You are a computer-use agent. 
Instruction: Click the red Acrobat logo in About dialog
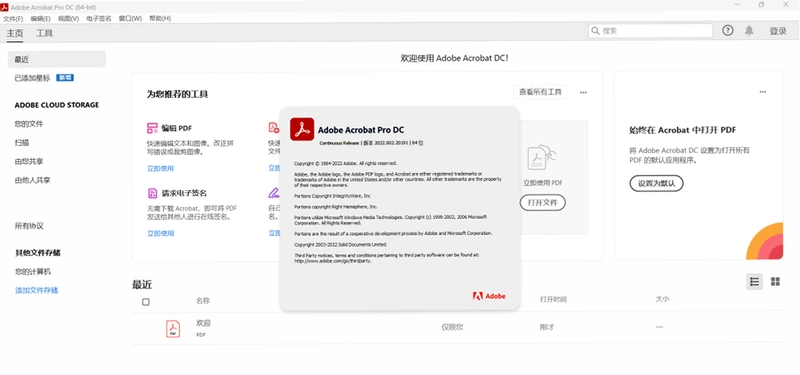[x=302, y=129]
